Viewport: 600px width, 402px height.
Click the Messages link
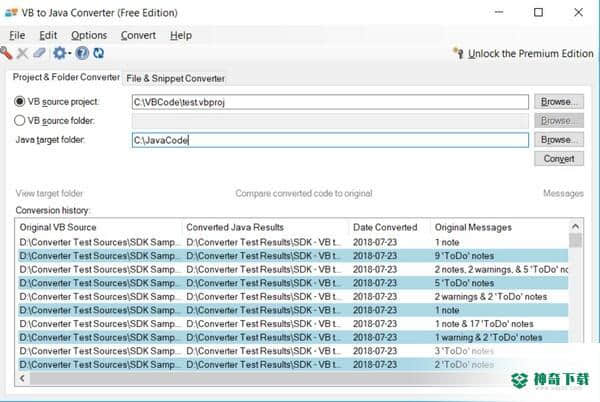pos(563,194)
